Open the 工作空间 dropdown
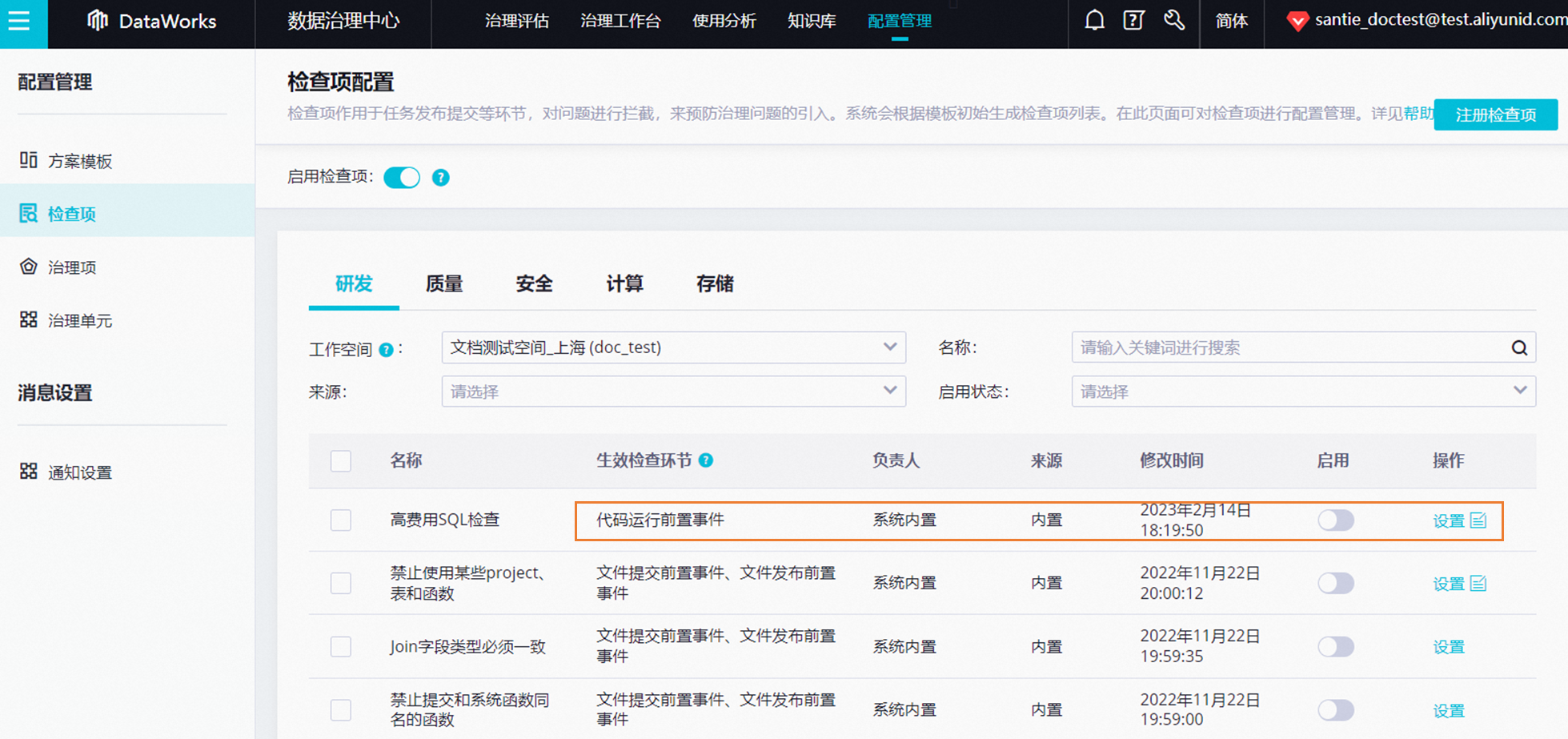Image resolution: width=1568 pixels, height=739 pixels. [x=674, y=347]
